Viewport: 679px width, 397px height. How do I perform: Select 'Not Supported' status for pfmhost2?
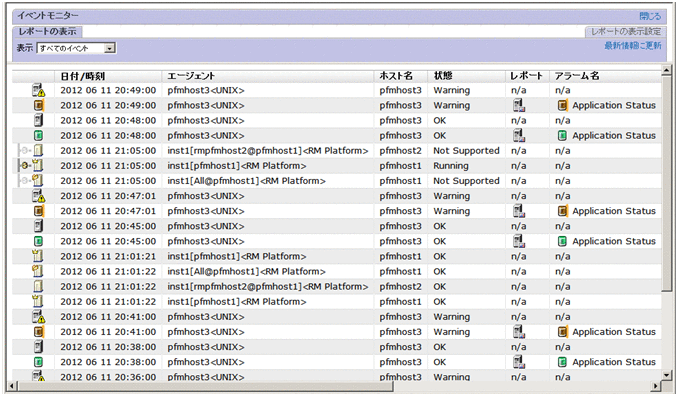466,151
